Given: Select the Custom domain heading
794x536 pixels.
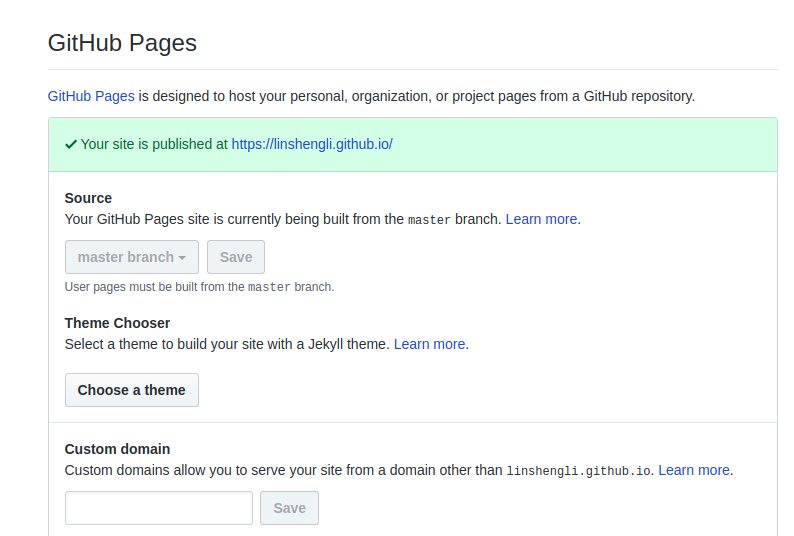Looking at the screenshot, I should [x=117, y=449].
